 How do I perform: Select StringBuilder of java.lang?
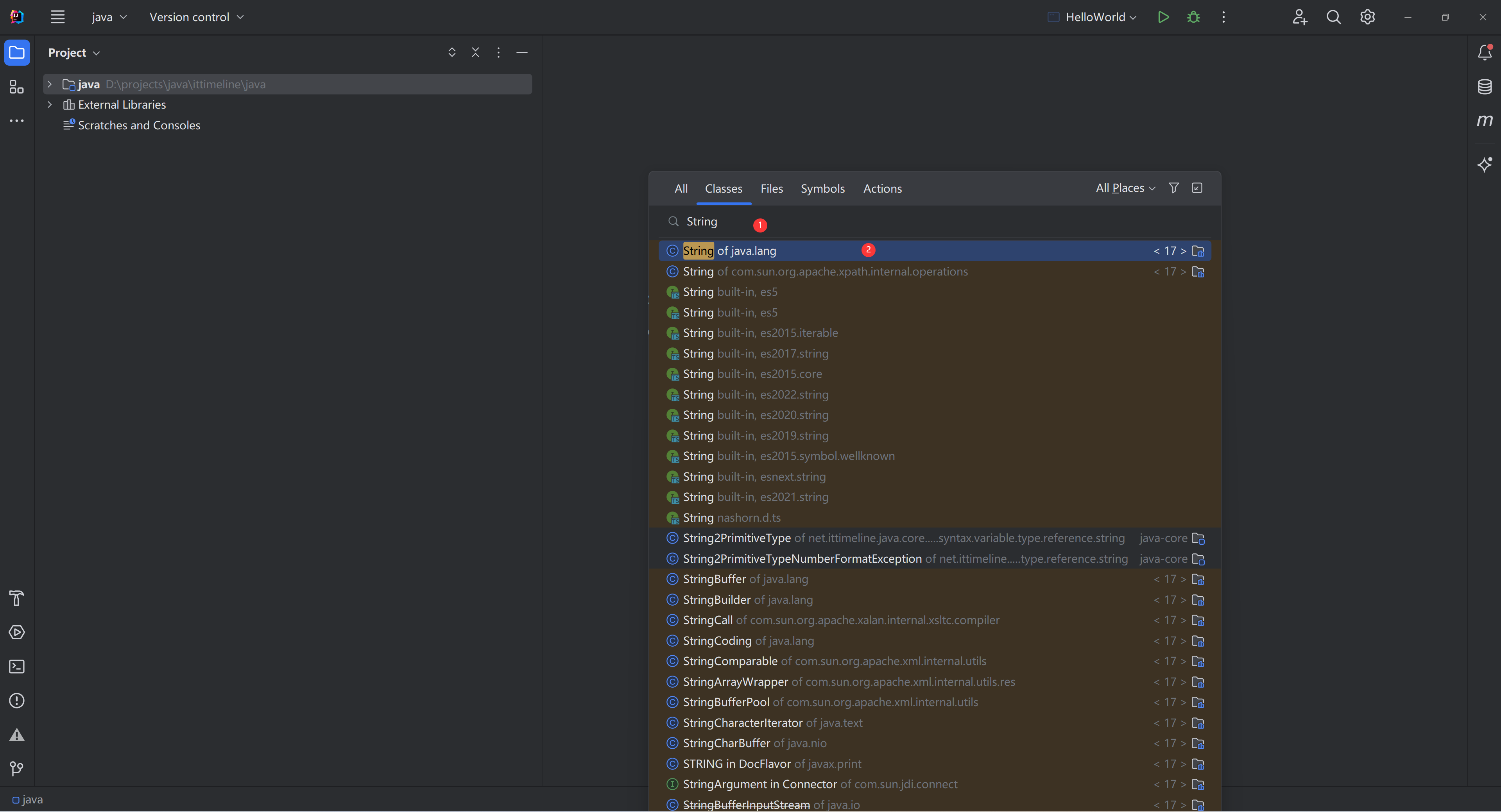tap(935, 599)
